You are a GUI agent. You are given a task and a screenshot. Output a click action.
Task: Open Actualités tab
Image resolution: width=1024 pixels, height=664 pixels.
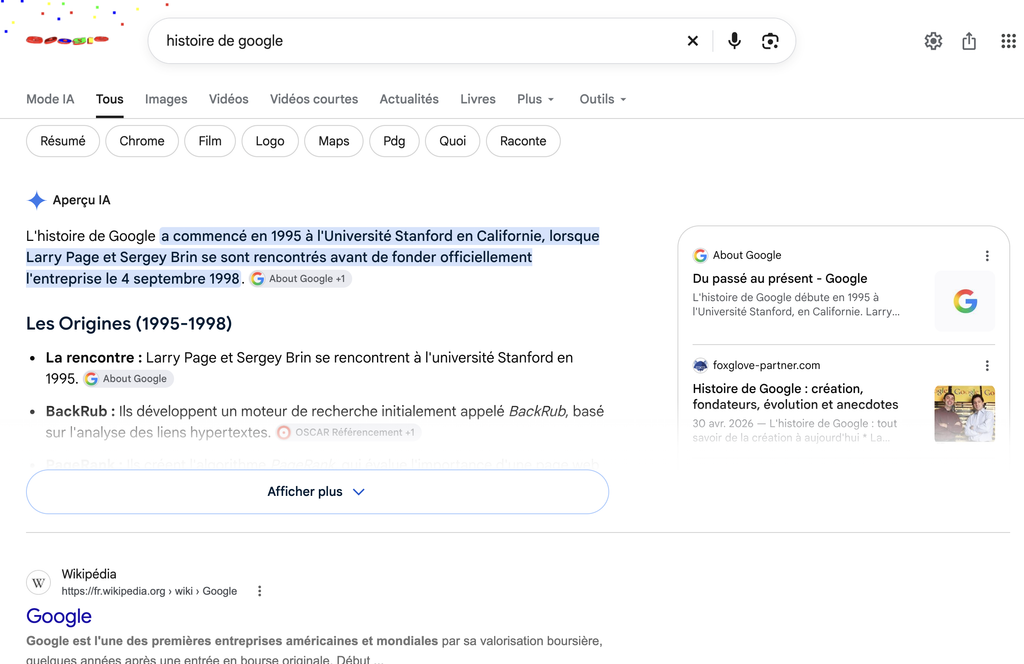coord(409,99)
